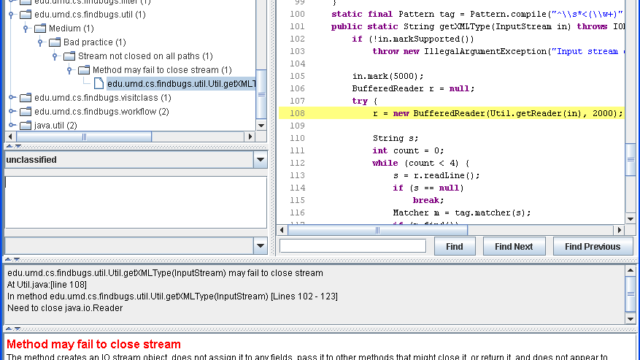The height and width of the screenshot is (360, 640).
Task: Select the Bad practice (1) row
Action: 95,42
